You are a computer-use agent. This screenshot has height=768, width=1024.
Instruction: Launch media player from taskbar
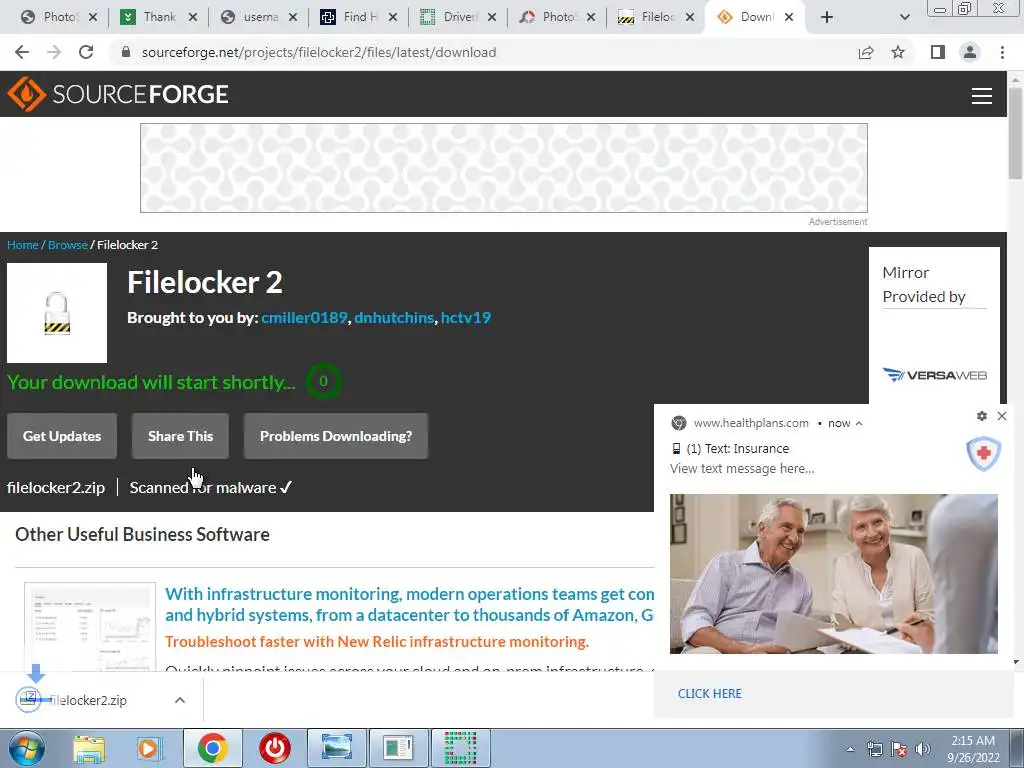(x=148, y=748)
